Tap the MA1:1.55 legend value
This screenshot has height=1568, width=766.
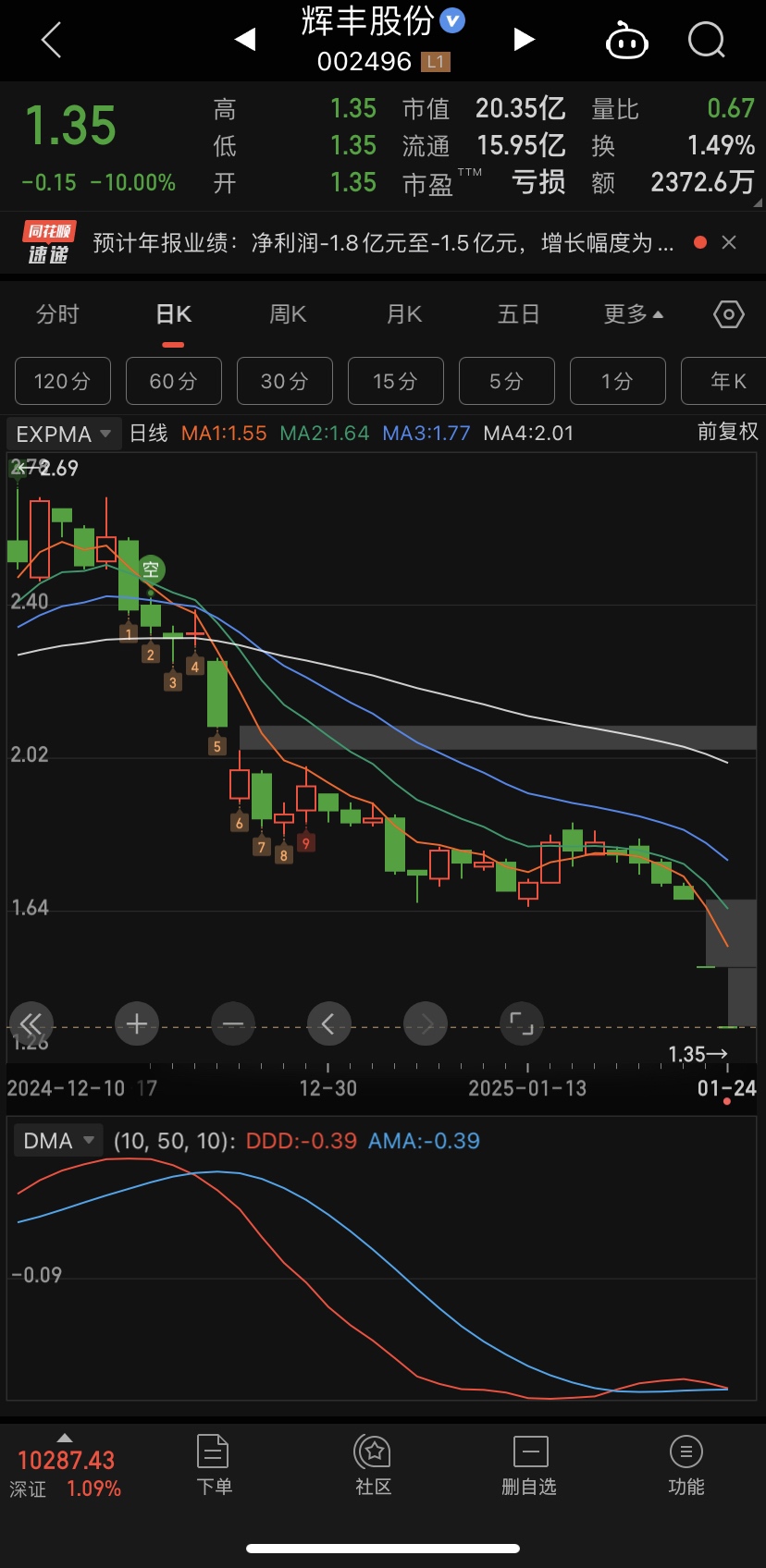coord(224,433)
